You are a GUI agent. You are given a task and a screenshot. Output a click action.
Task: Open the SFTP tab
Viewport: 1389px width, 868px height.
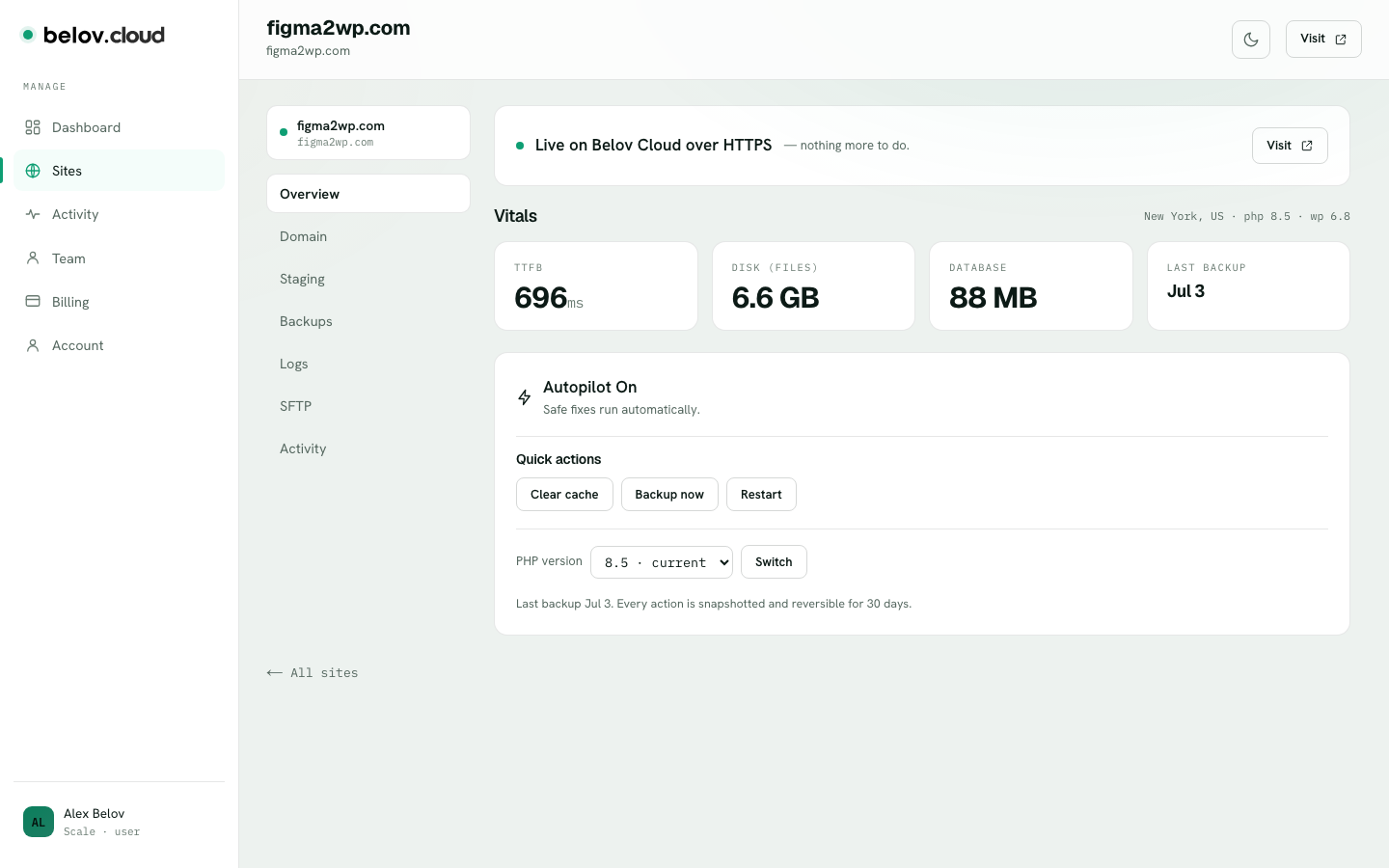coord(368,406)
